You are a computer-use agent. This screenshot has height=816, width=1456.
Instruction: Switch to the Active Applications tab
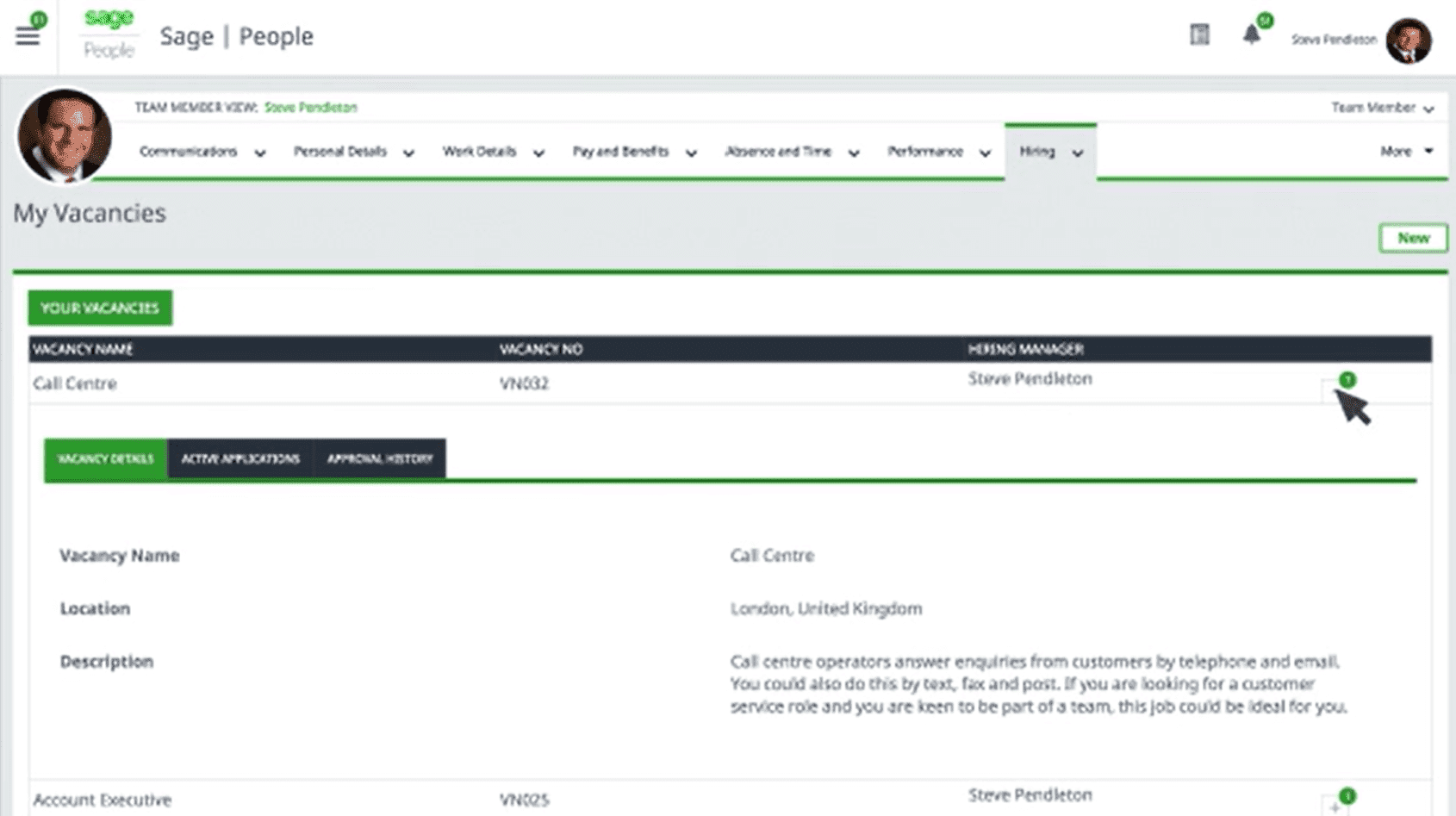[240, 459]
